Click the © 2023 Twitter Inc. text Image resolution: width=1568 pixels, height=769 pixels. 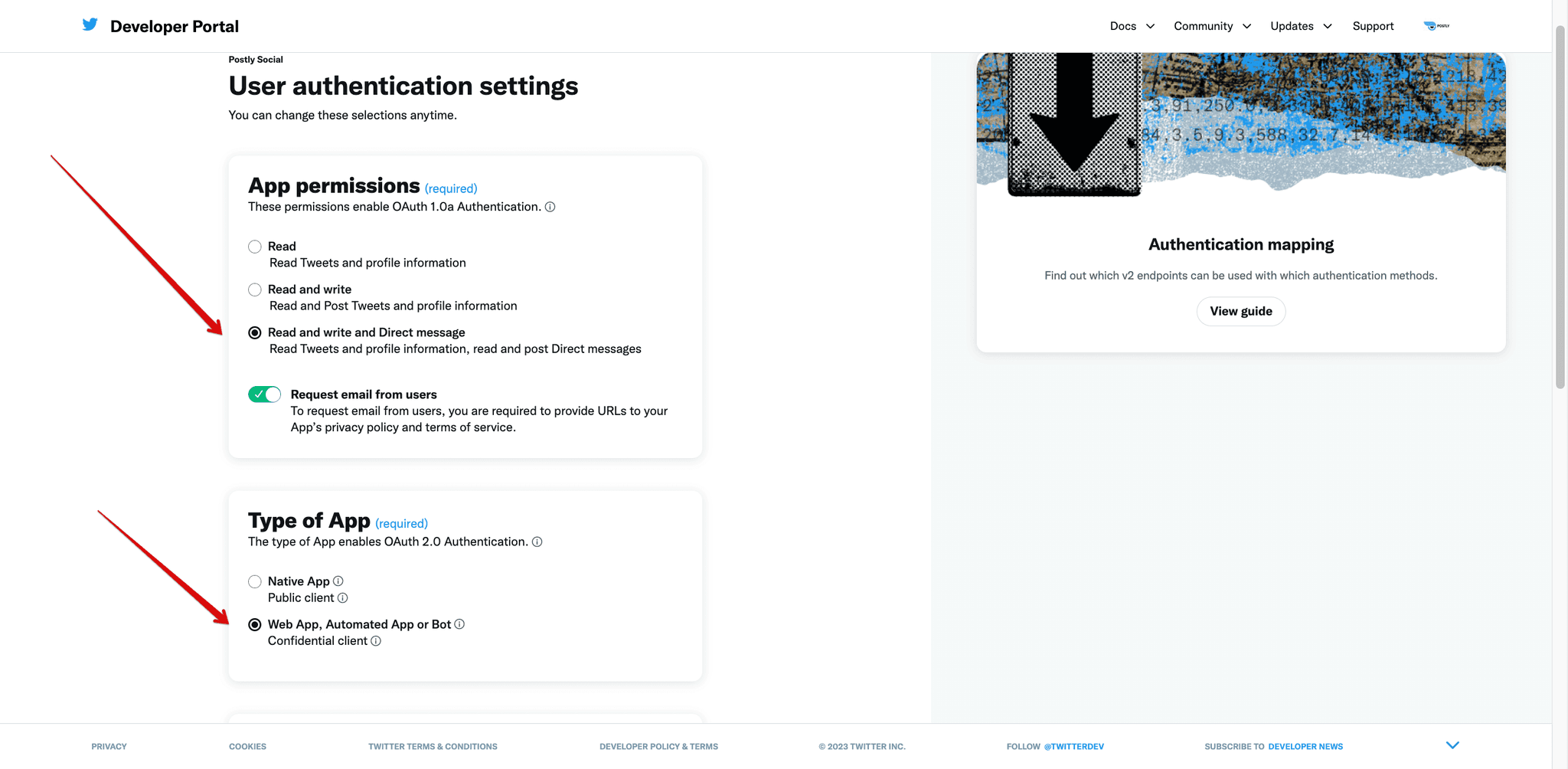point(862,747)
